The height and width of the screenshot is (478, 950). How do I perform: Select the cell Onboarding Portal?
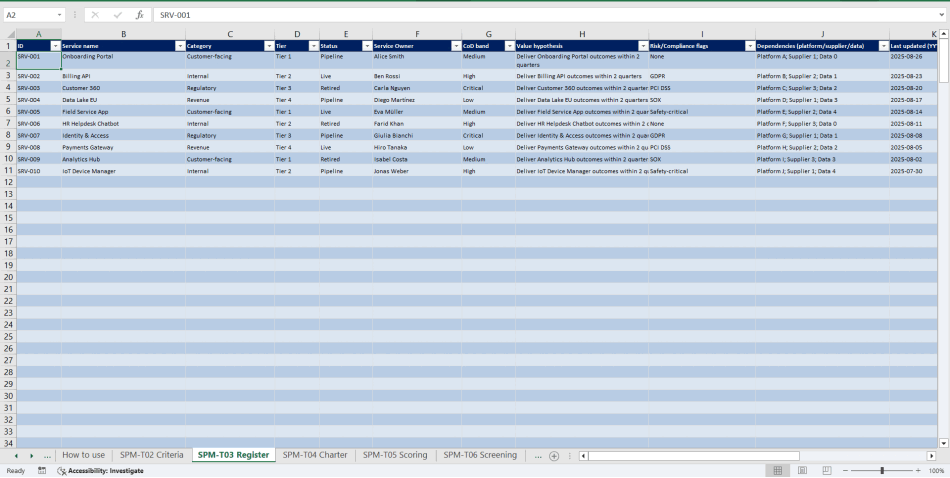124,61
